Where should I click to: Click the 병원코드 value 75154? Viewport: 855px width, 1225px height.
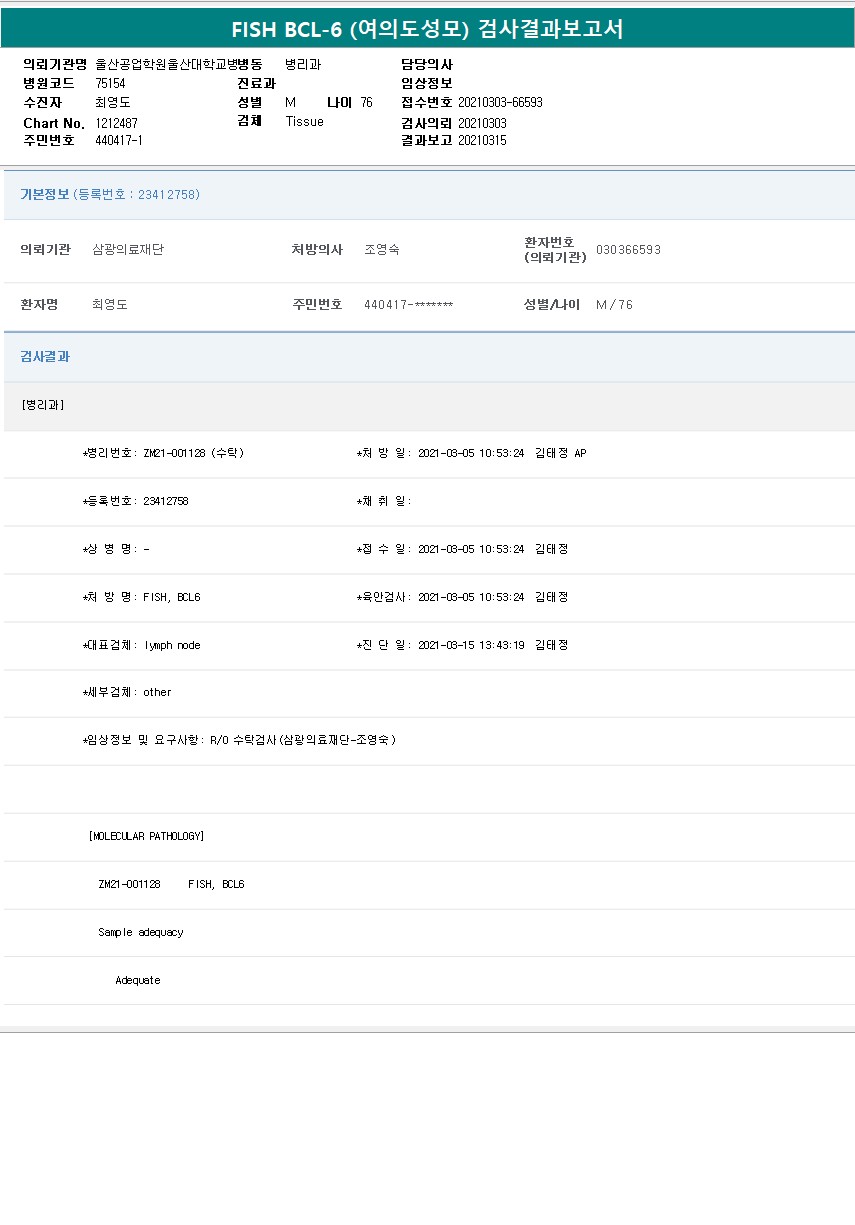[x=110, y=84]
